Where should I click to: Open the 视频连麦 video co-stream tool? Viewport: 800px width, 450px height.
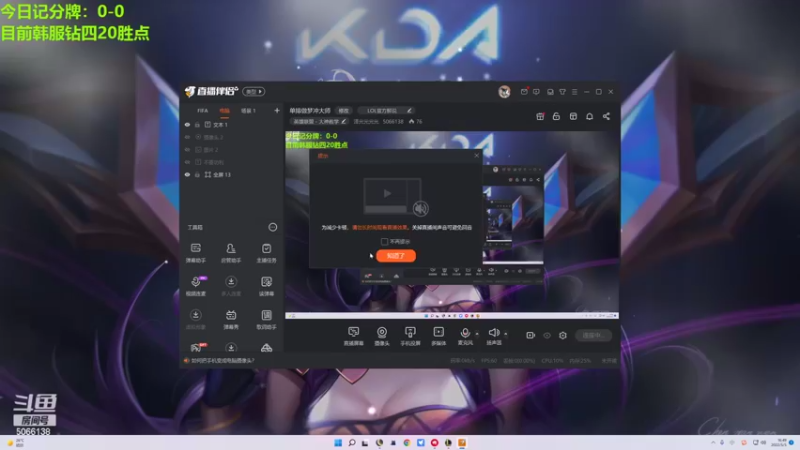click(x=195, y=286)
